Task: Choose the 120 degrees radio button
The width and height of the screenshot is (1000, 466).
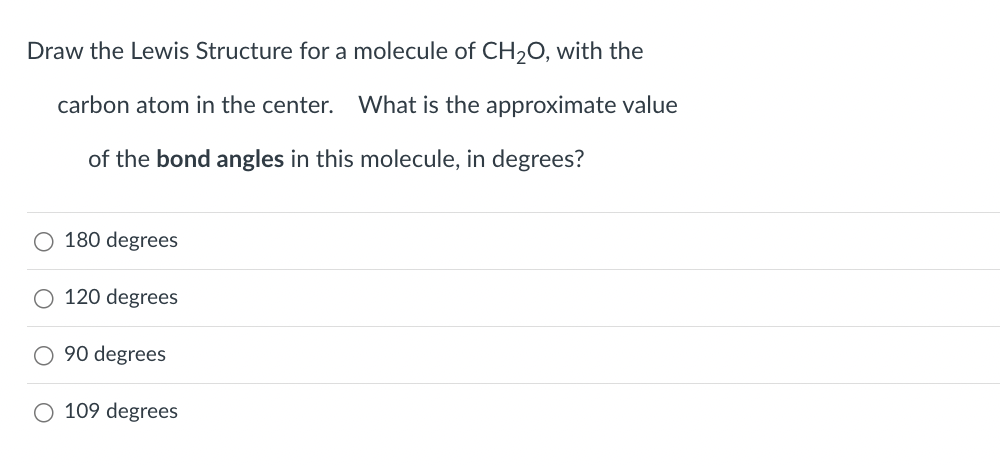Action: click(43, 298)
